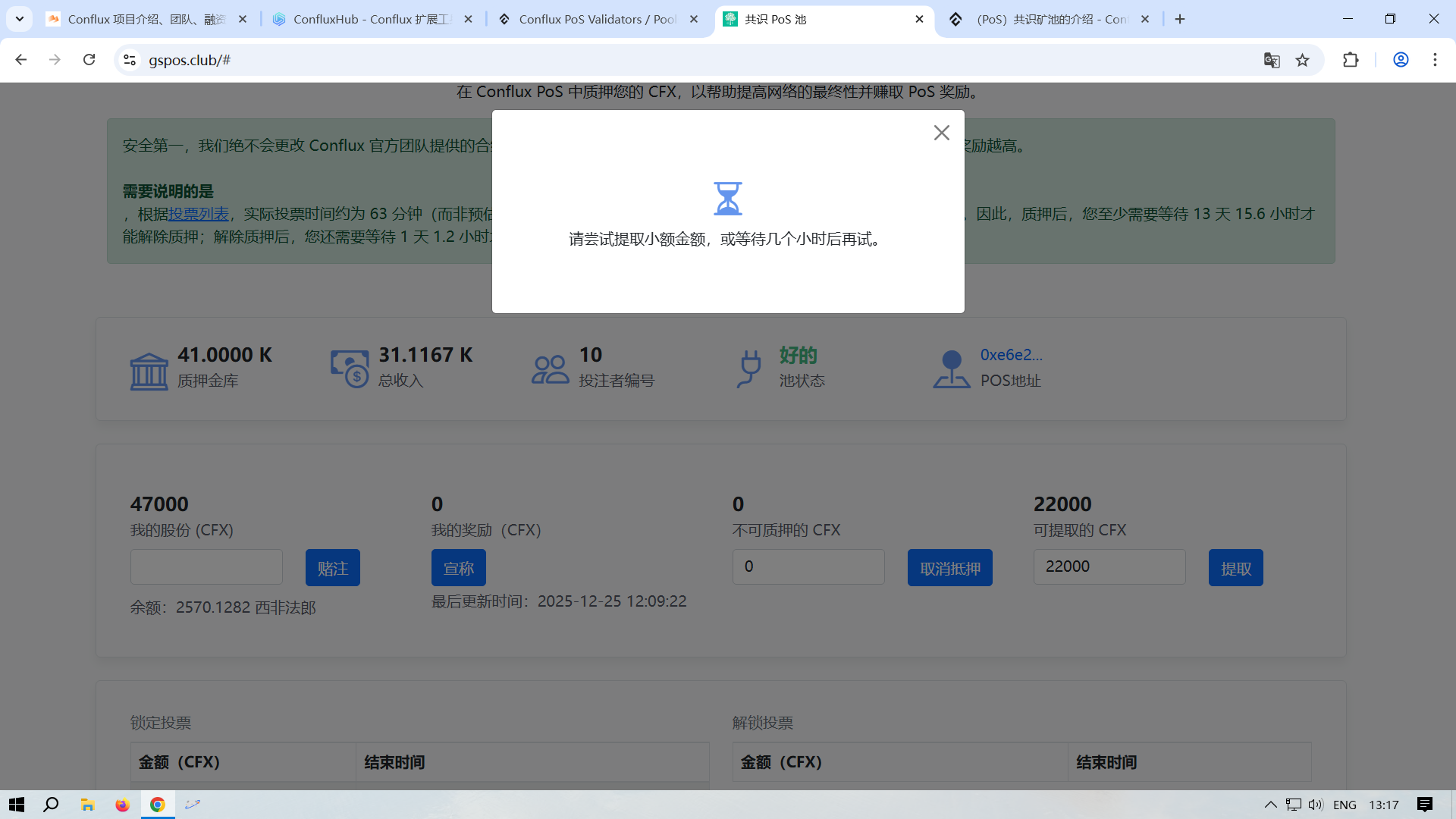Focus the withdrawable amount field showing 22000
Viewport: 1456px width, 819px height.
pyautogui.click(x=1109, y=566)
